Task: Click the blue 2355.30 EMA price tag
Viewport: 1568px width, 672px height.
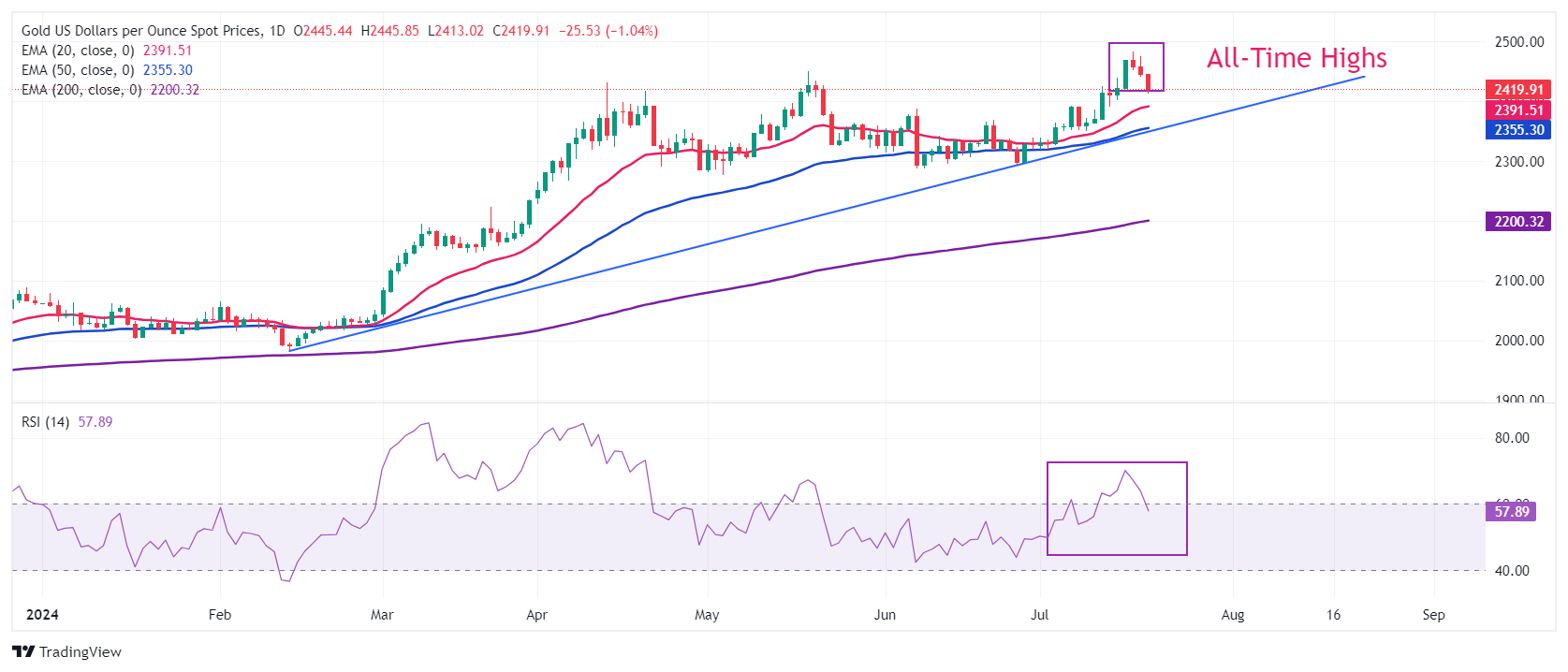Action: pyautogui.click(x=1517, y=130)
